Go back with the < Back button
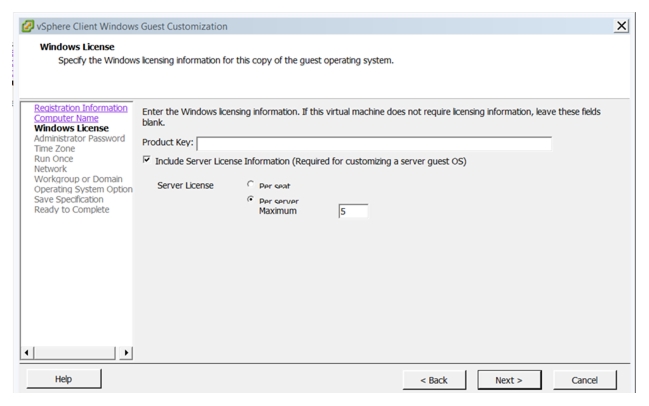 434,380
